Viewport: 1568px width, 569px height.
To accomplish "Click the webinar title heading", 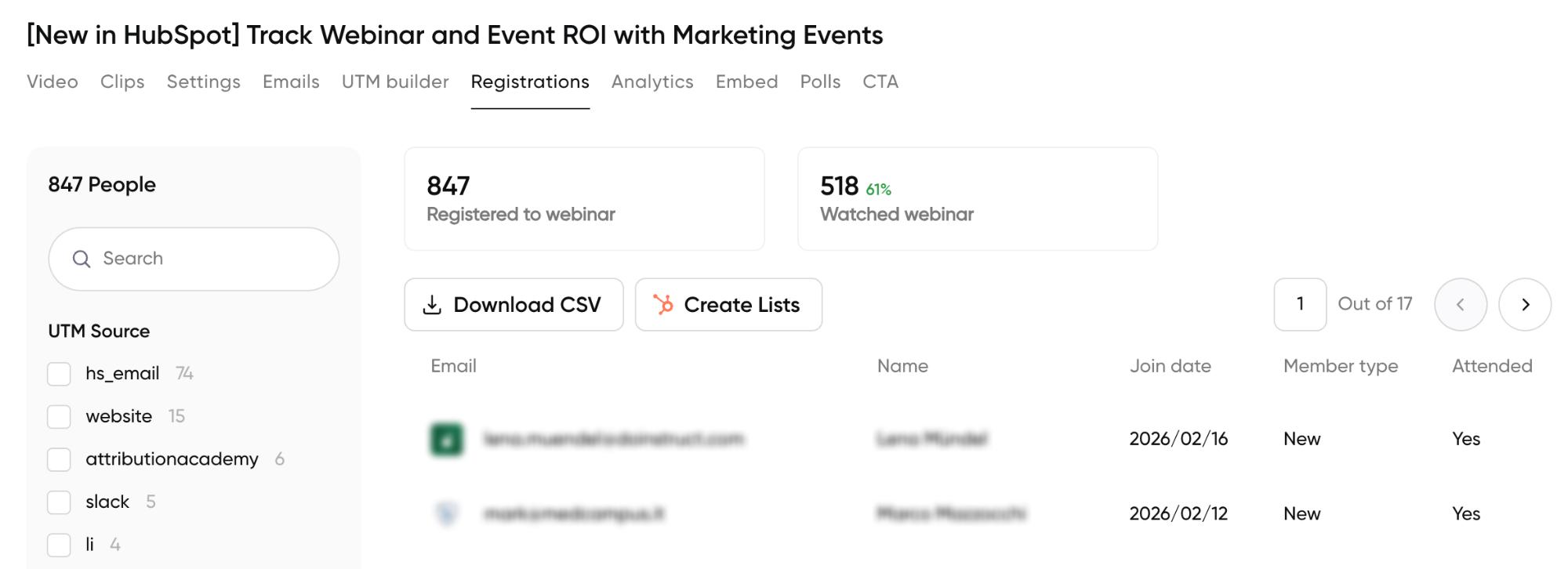I will (455, 35).
